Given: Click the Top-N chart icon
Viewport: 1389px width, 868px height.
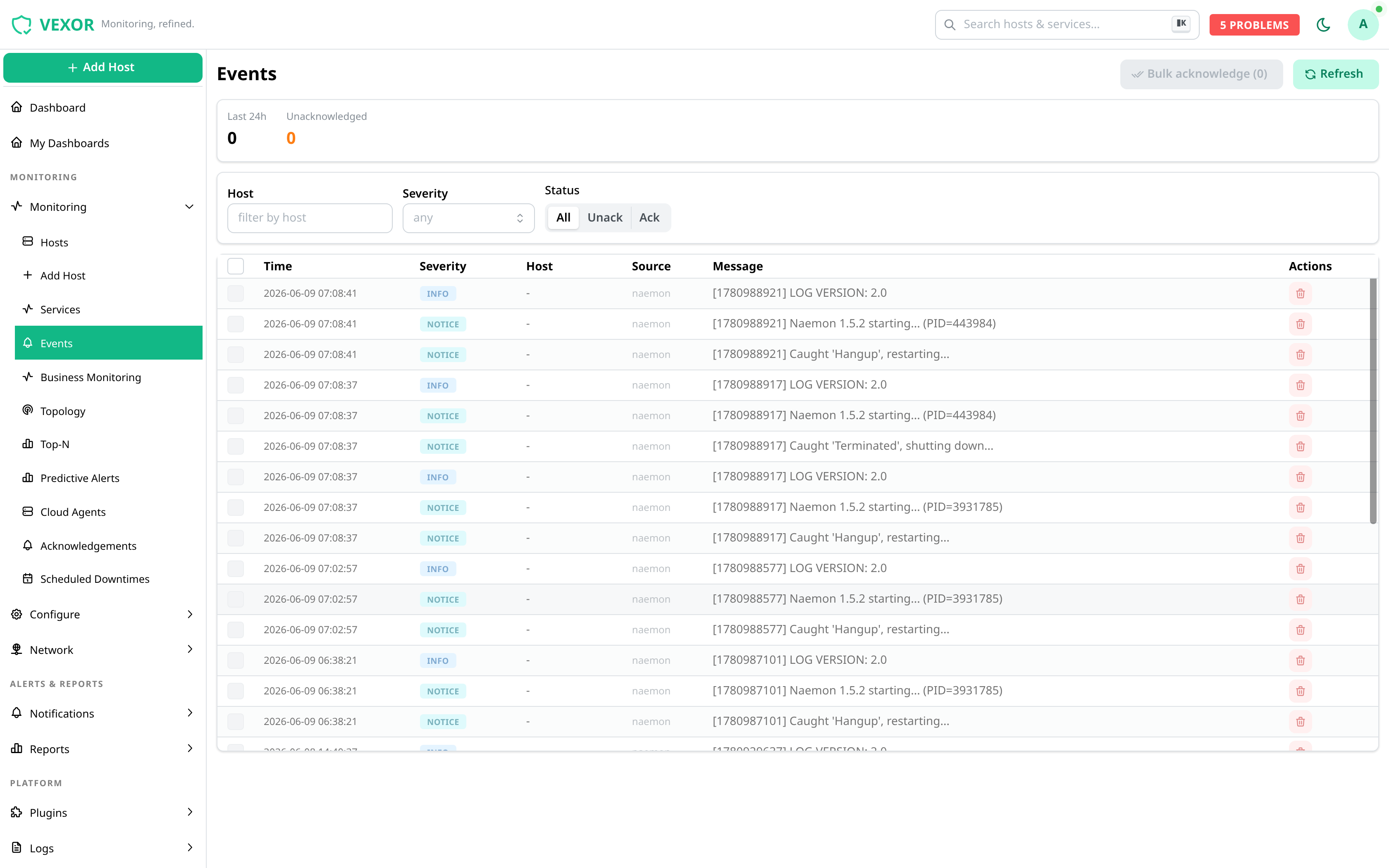Looking at the screenshot, I should tap(28, 444).
